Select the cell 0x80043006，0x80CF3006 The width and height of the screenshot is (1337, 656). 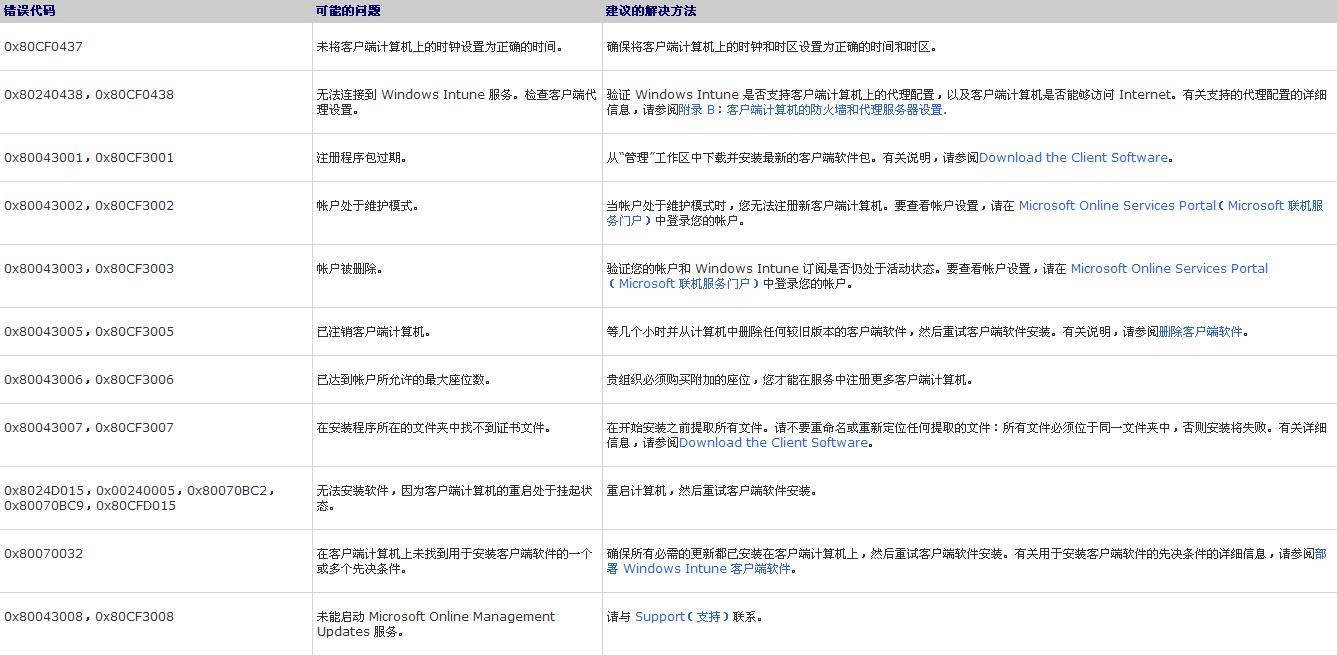coord(89,380)
